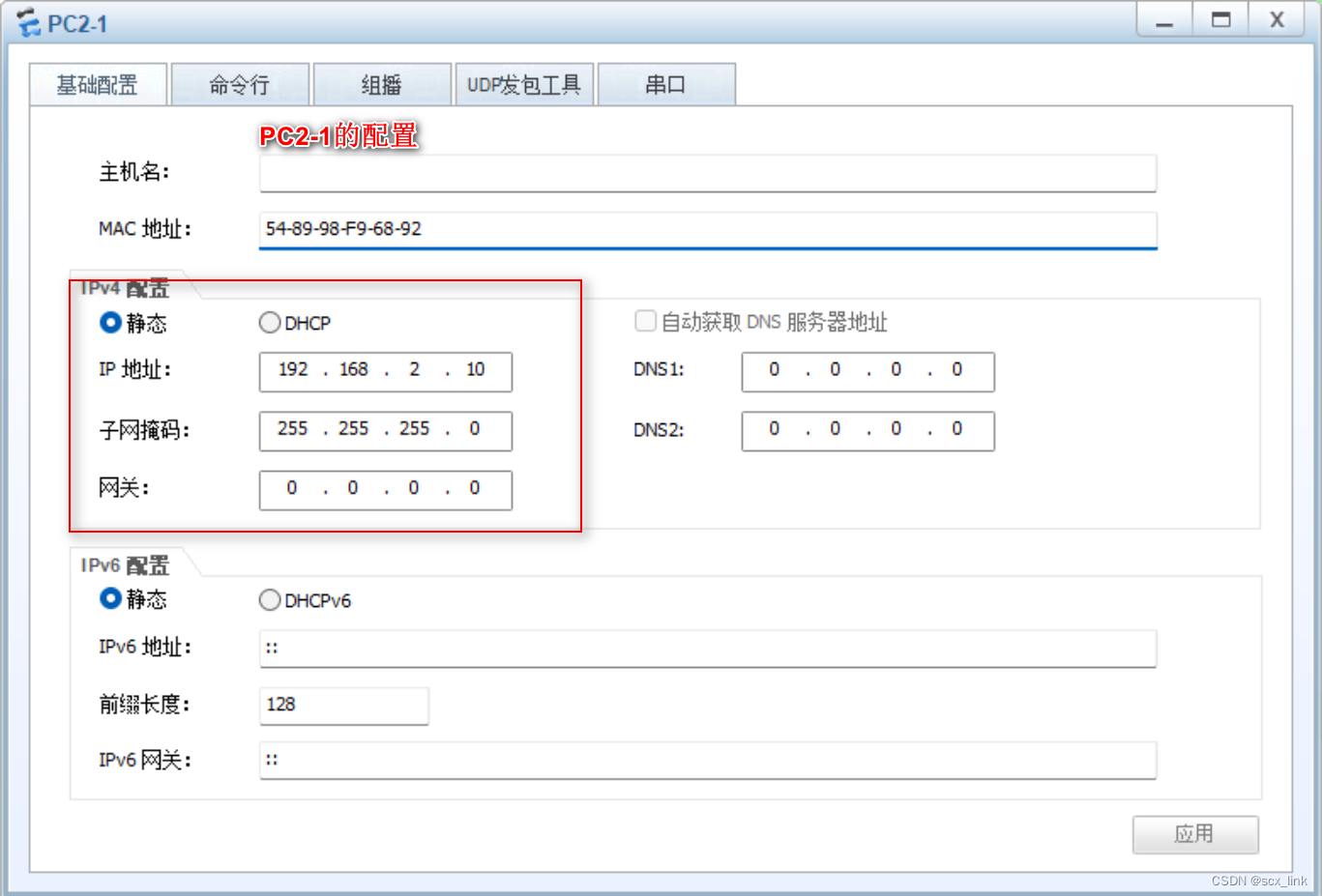Open the UDP发包工具 tab
The image size is (1322, 896).
(x=524, y=85)
